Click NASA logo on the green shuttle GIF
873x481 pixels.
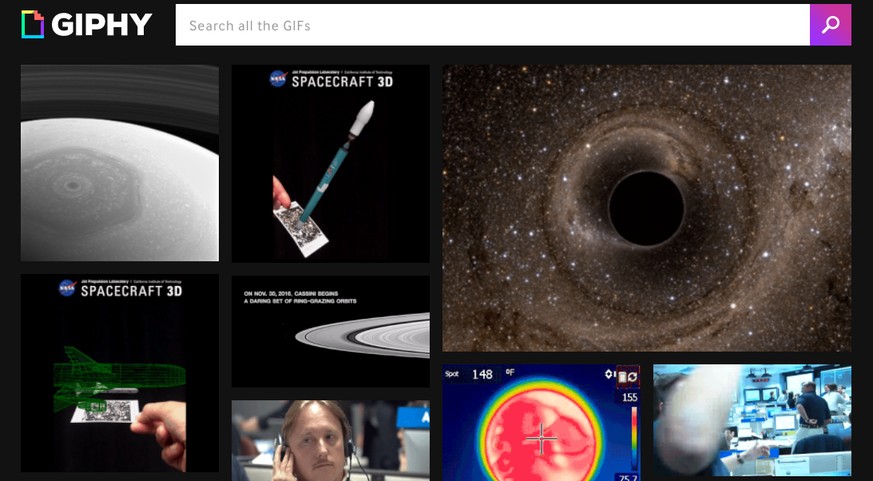[67, 288]
